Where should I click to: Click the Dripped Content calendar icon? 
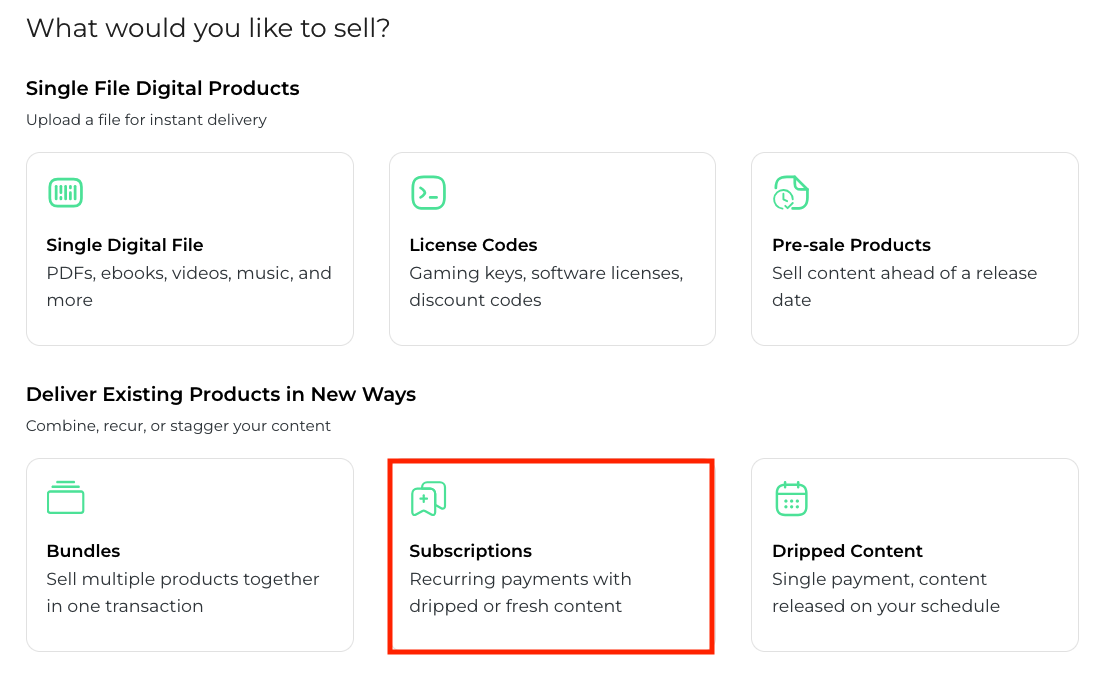(791, 498)
